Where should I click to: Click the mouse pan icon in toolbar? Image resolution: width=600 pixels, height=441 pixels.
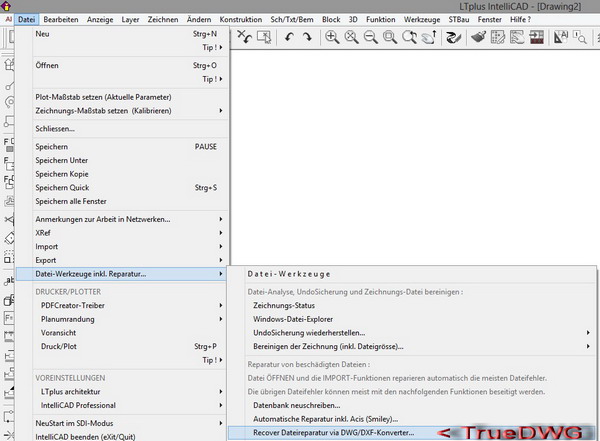tap(429, 37)
